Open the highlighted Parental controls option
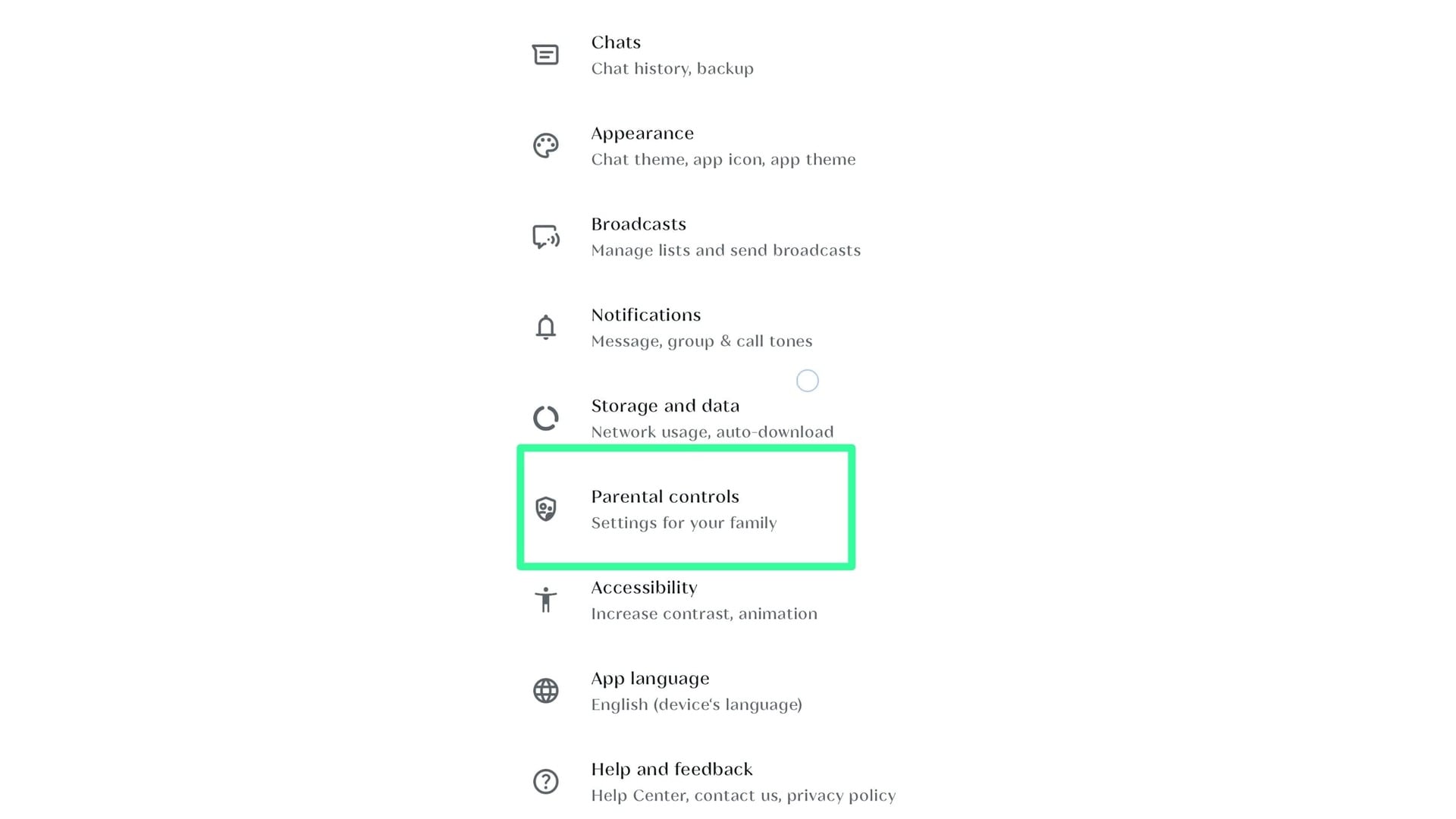Image resolution: width=1456 pixels, height=819 pixels. tap(686, 509)
